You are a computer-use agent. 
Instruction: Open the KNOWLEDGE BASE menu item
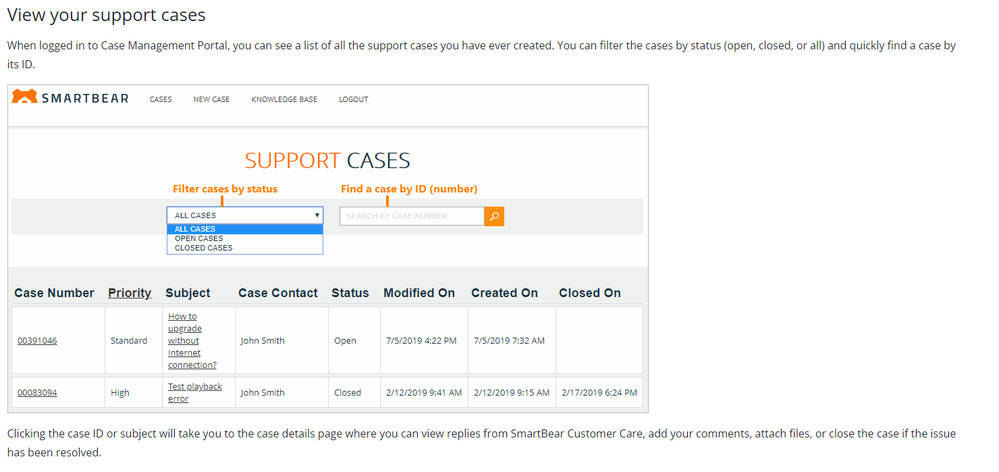click(x=284, y=99)
